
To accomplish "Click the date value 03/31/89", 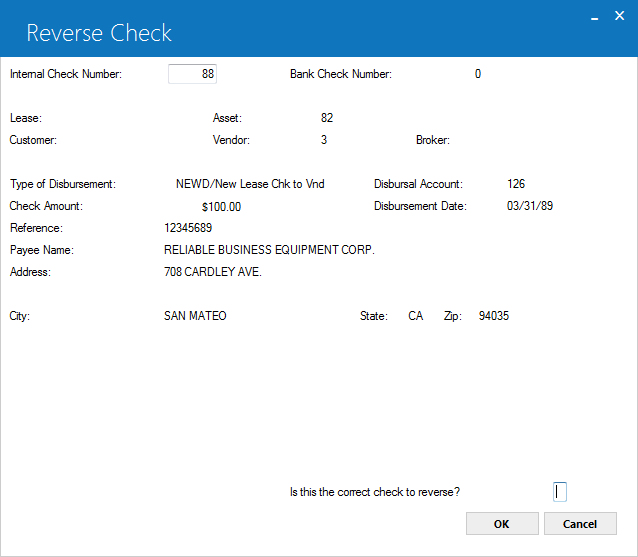I will [530, 206].
